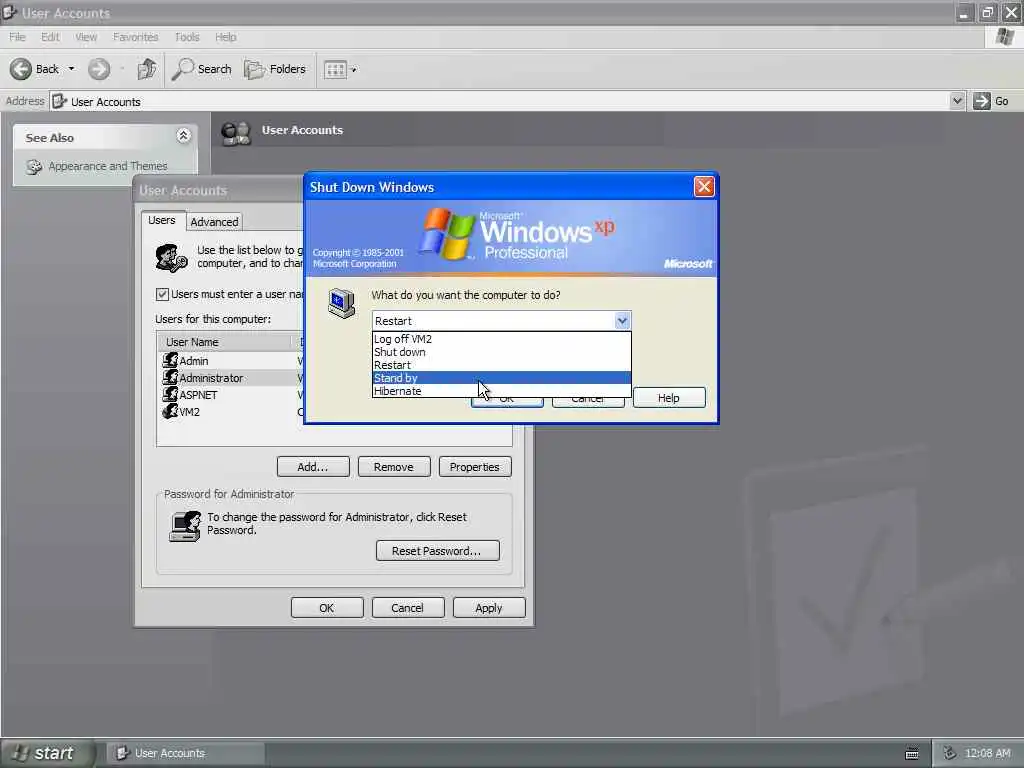Collapse the Restart combo box arrow
1024x768 pixels.
coord(622,321)
